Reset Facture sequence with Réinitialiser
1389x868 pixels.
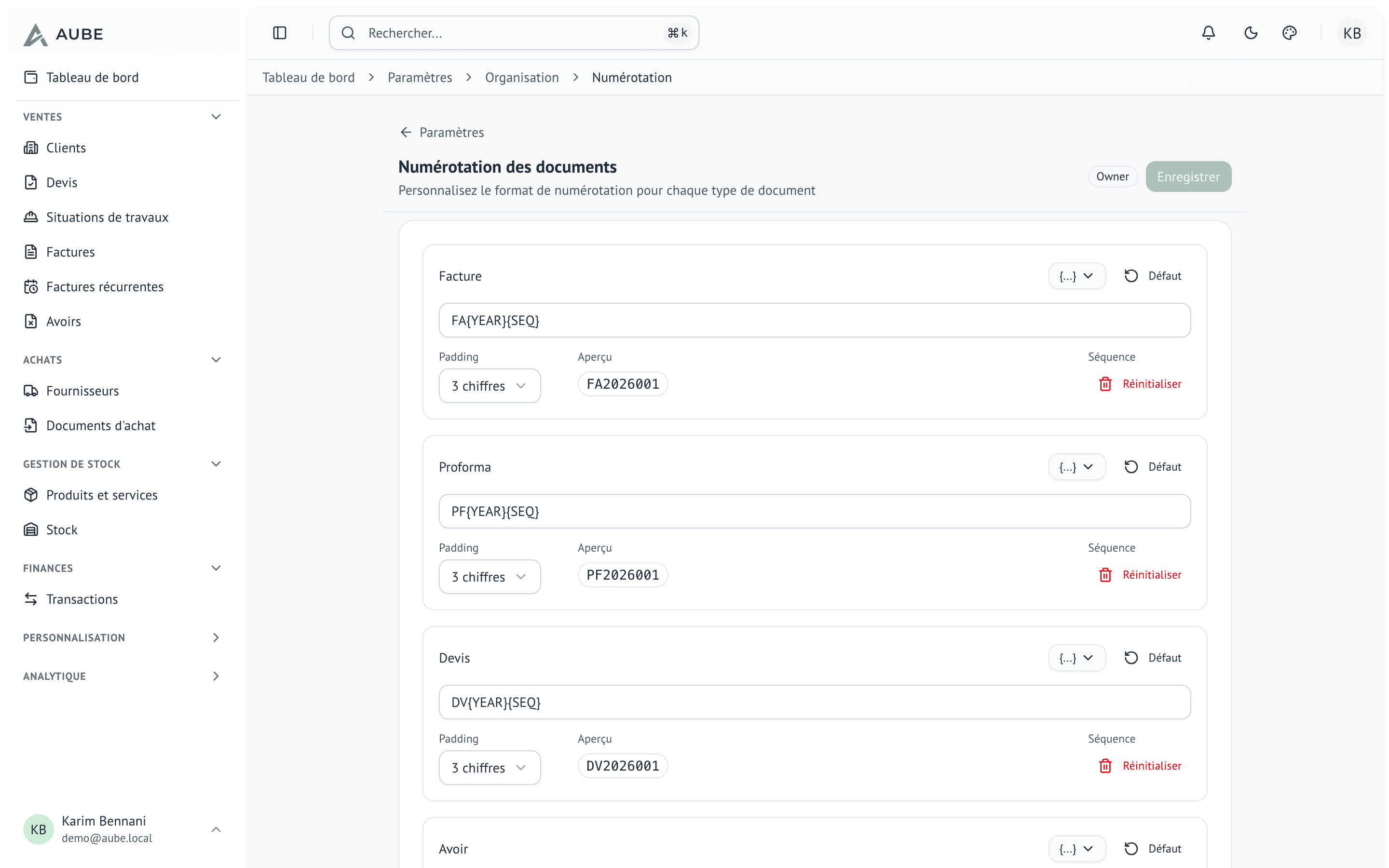pos(1141,384)
